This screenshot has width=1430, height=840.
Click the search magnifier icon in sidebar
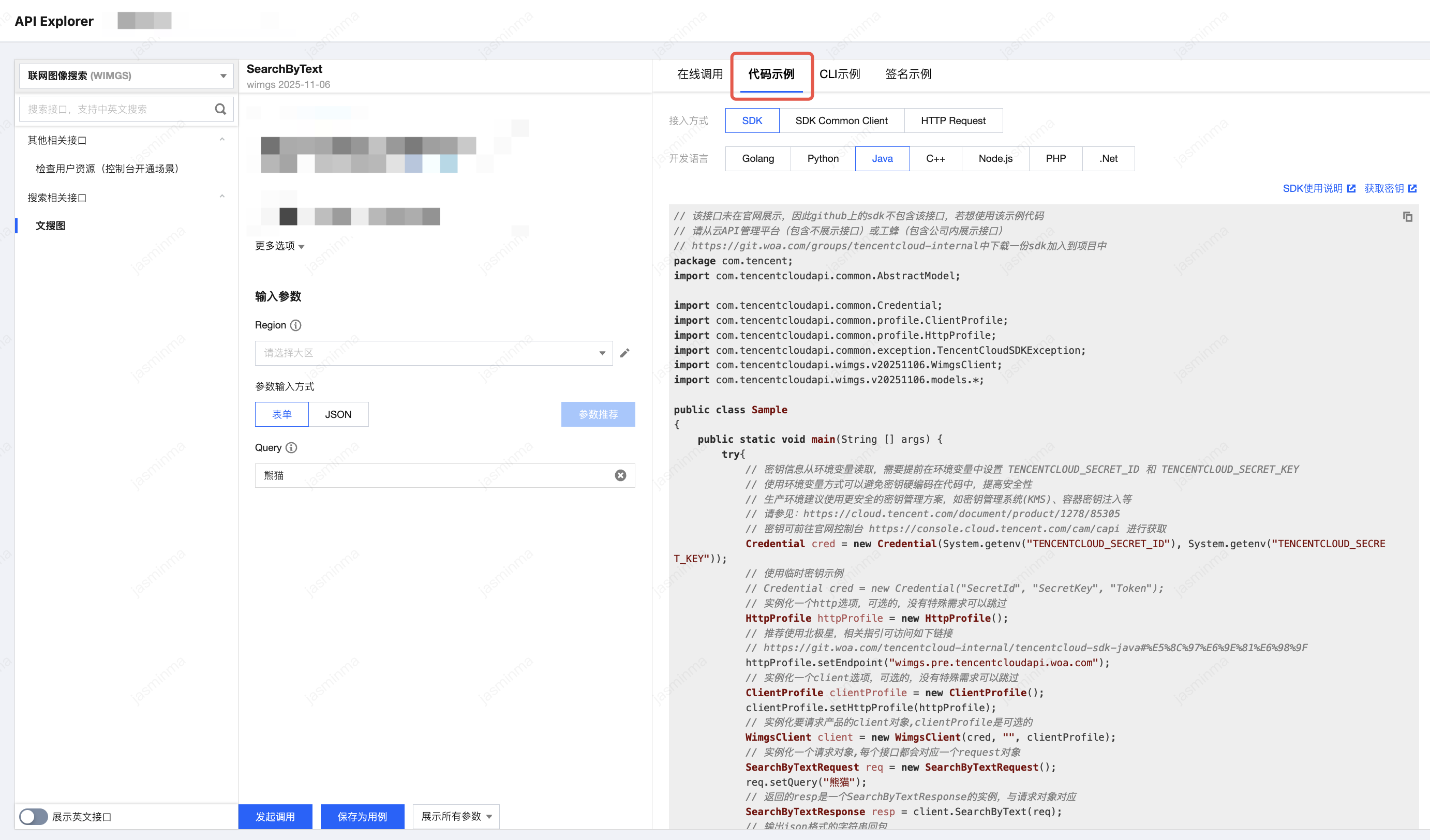pyautogui.click(x=220, y=109)
